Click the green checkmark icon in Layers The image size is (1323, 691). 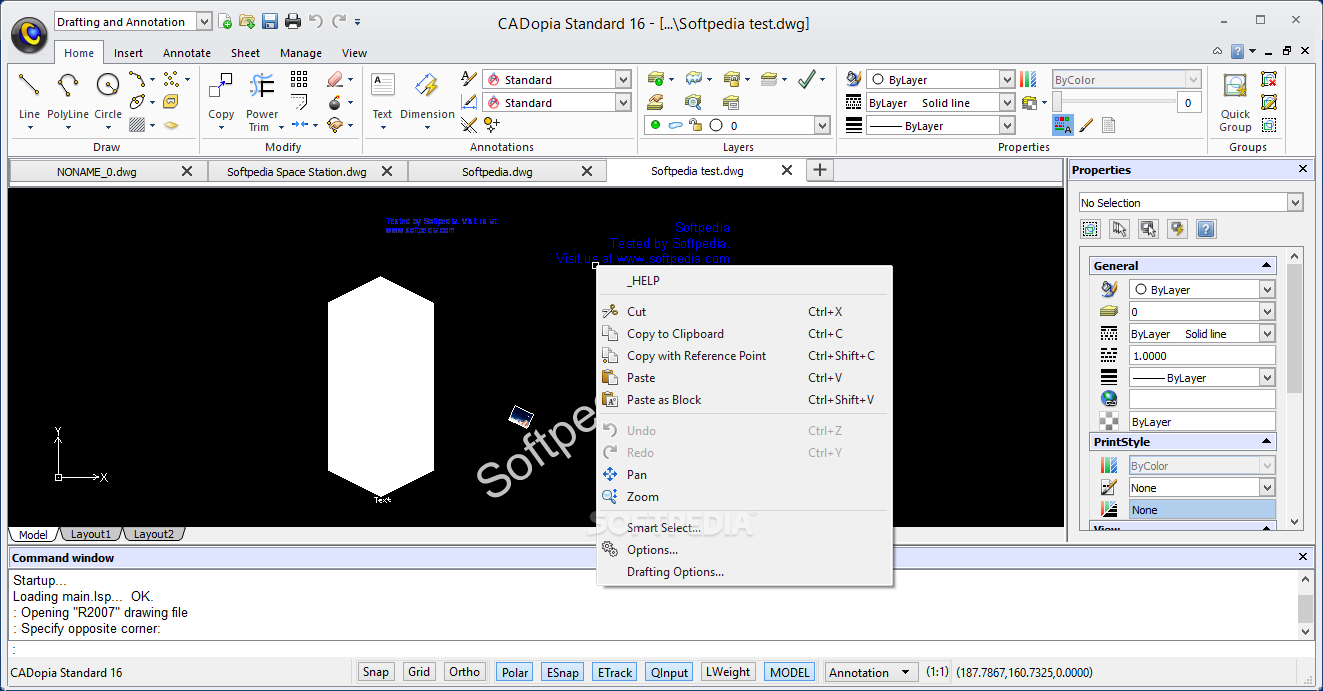coord(807,78)
